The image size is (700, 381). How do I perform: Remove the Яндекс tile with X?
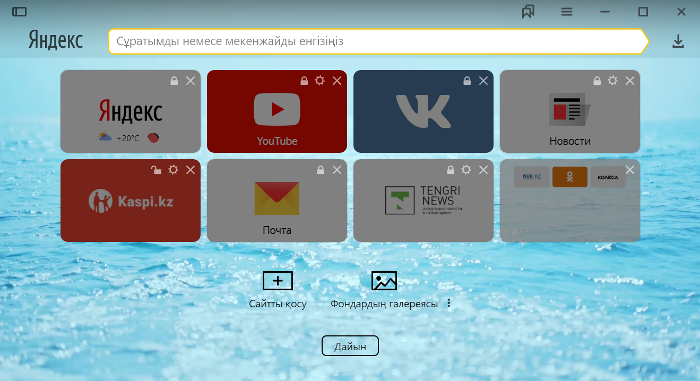pyautogui.click(x=190, y=81)
